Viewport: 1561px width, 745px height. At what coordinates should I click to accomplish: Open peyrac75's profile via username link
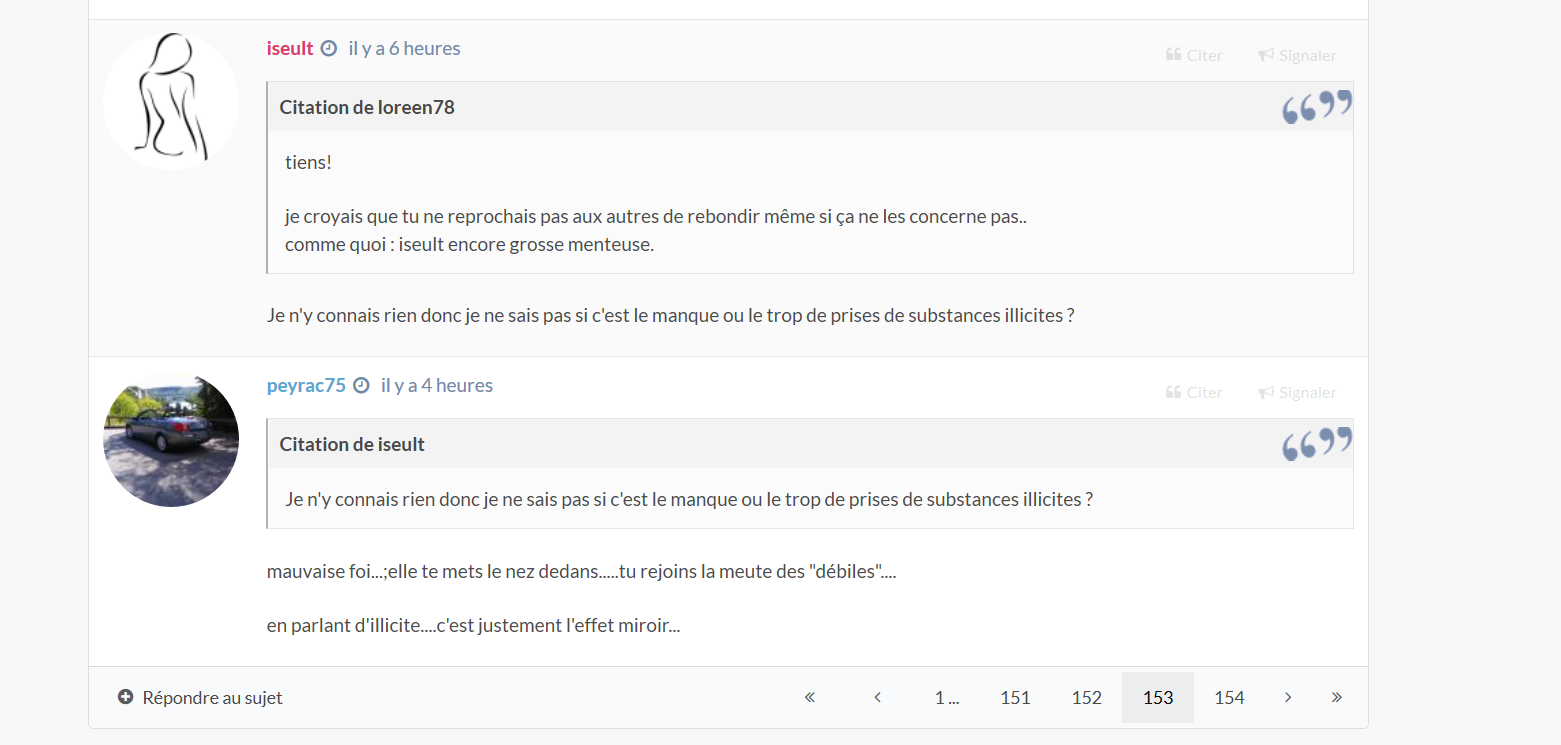[x=306, y=385]
